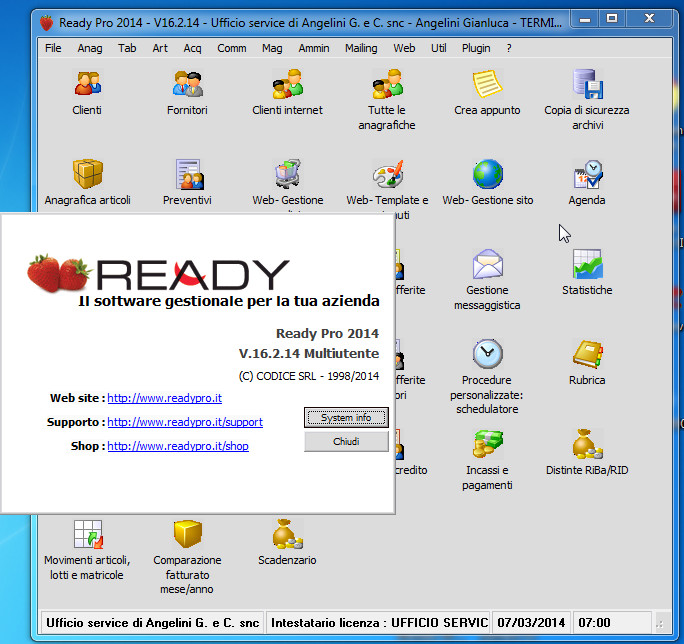Maximize the Ready Pro window
The width and height of the screenshot is (684, 644).
[x=612, y=18]
